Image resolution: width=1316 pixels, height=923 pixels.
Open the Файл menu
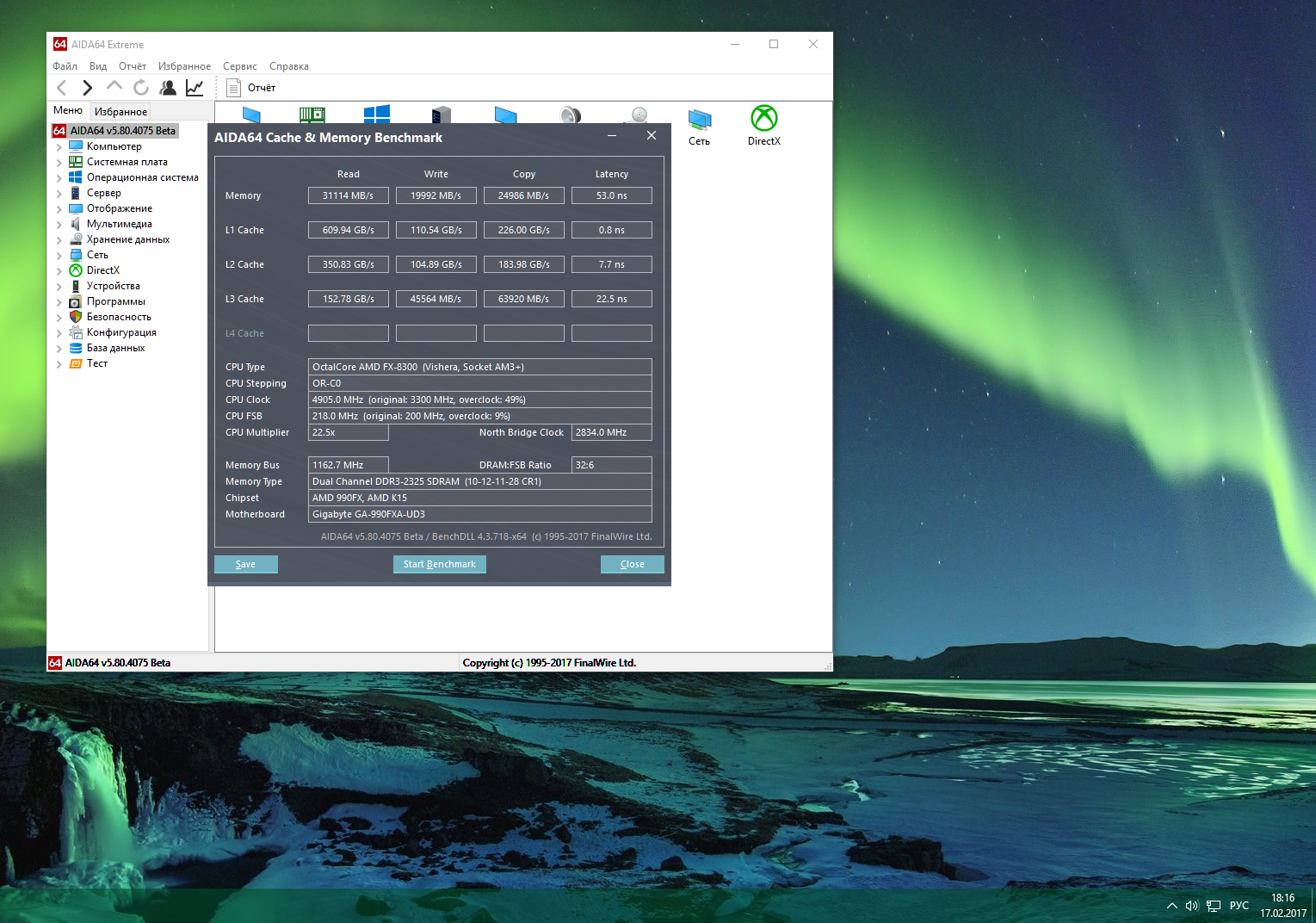click(65, 66)
